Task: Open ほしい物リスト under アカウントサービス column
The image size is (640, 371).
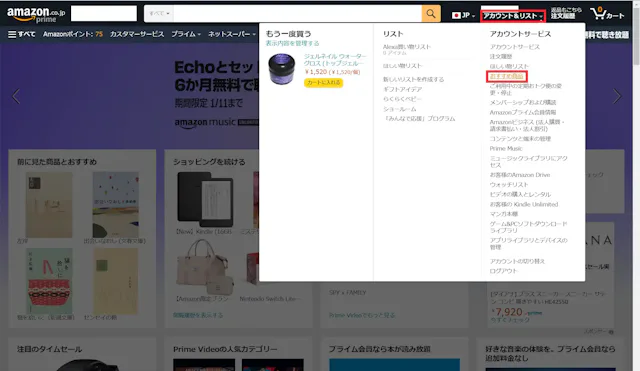Action: point(509,66)
